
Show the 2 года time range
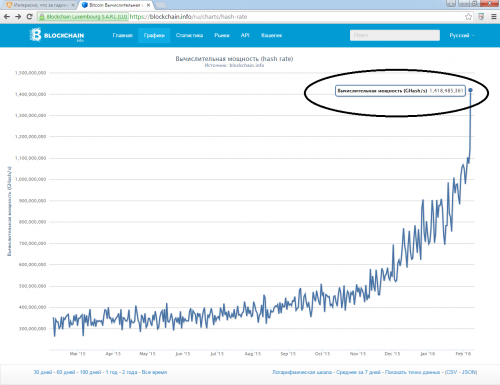(130, 372)
